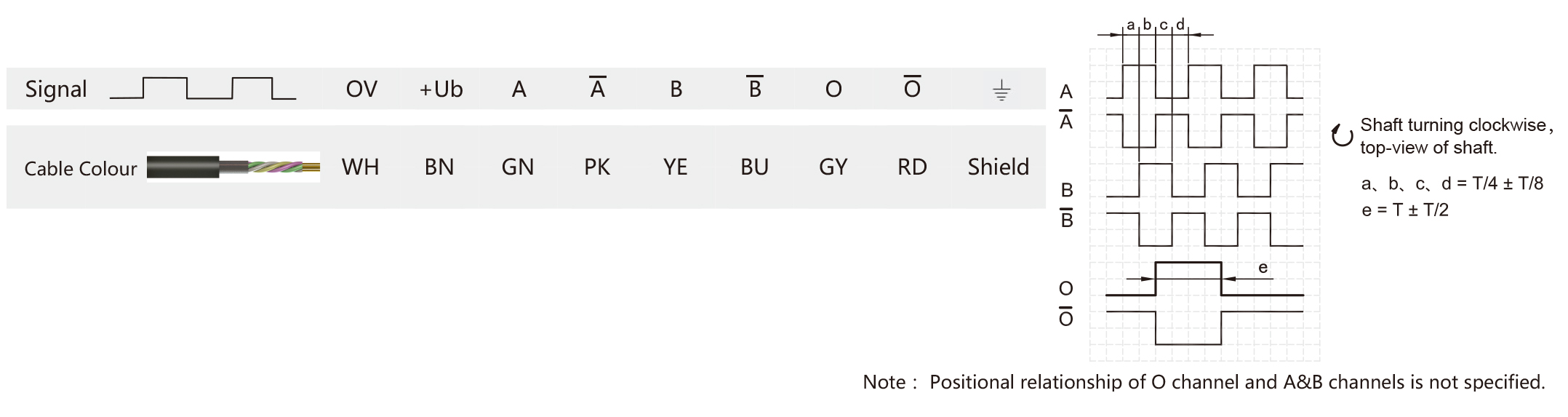
Task: Select the PK cable colour cell
Action: coord(597,167)
